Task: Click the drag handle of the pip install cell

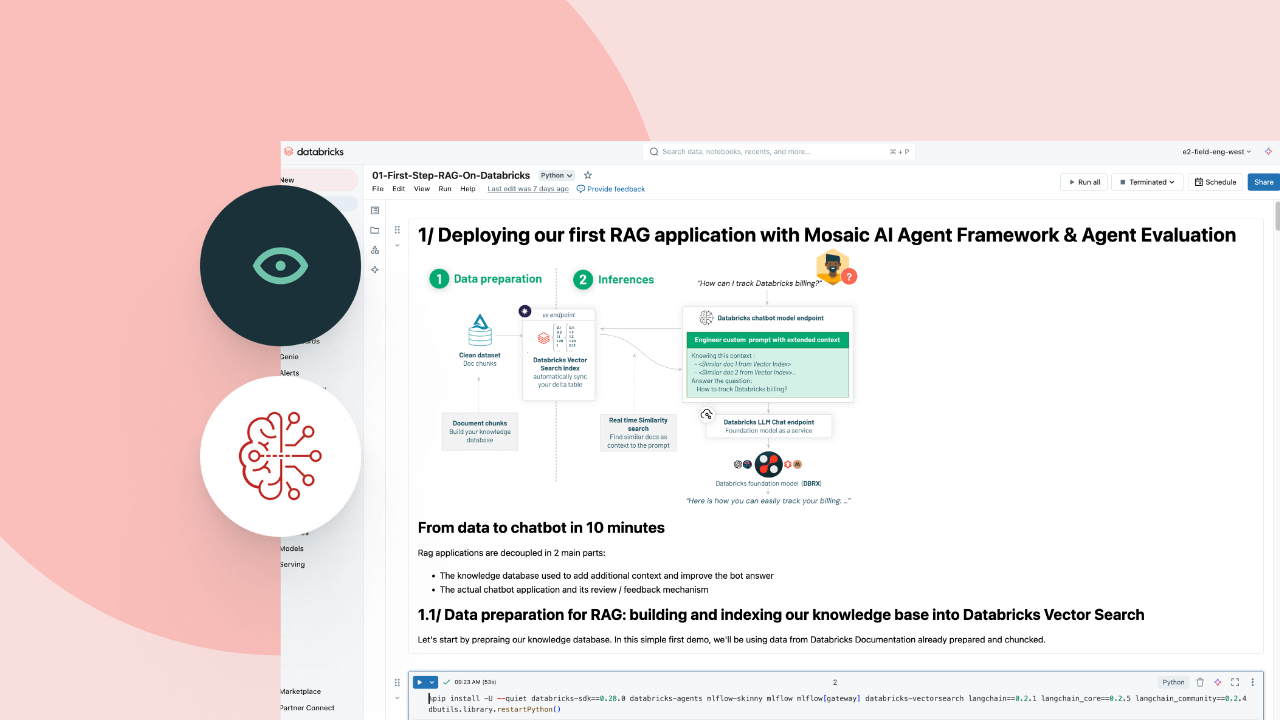Action: [397, 682]
